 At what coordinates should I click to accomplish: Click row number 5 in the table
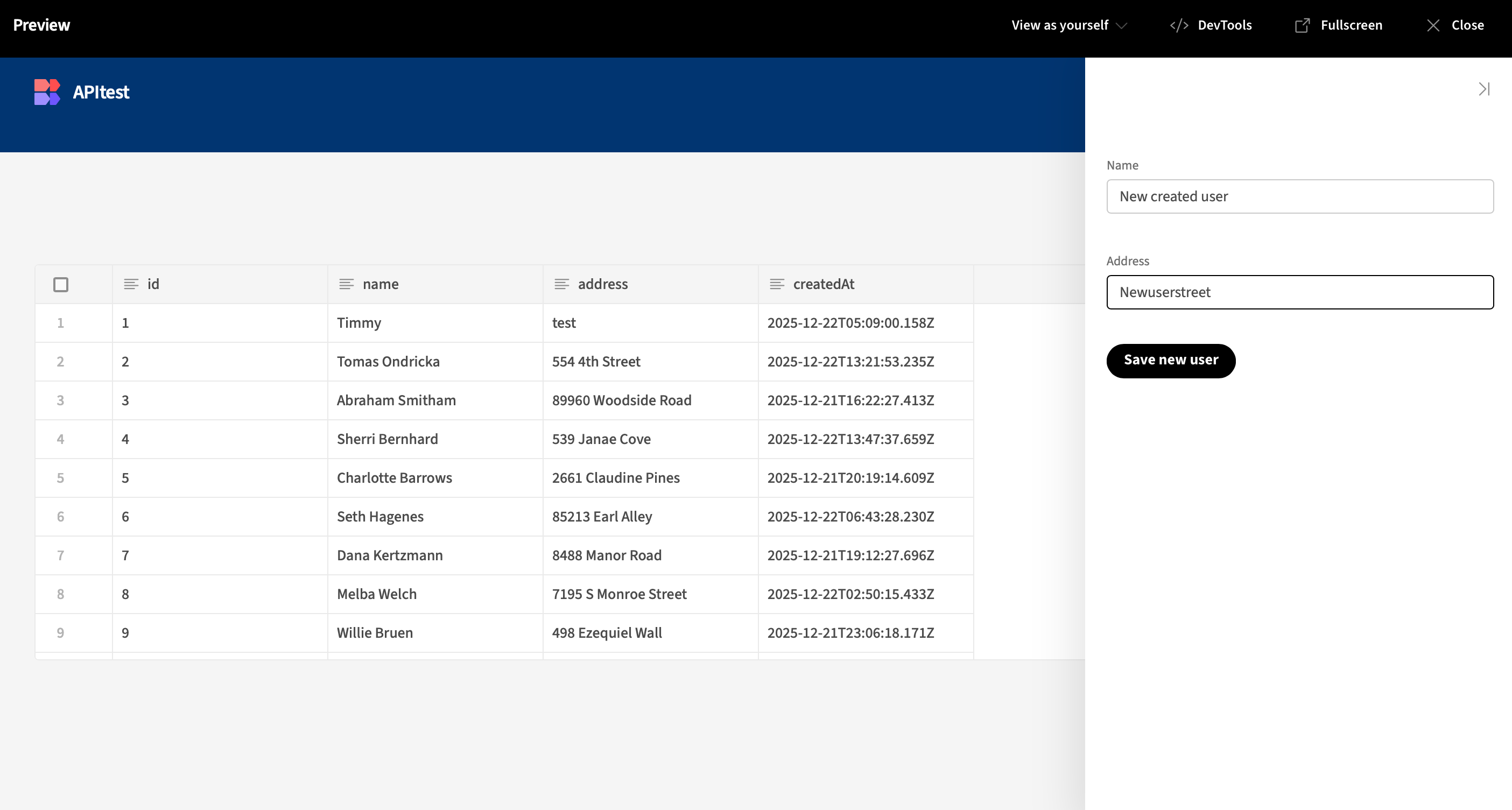60,478
